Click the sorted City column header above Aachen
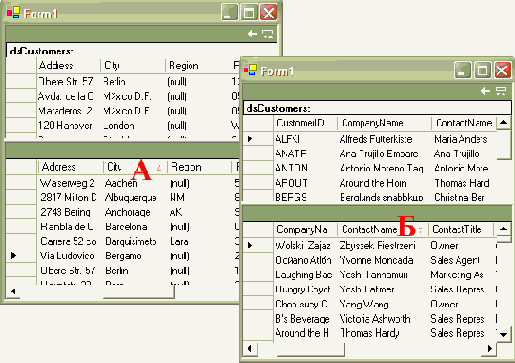The image size is (515, 363). 134,167
